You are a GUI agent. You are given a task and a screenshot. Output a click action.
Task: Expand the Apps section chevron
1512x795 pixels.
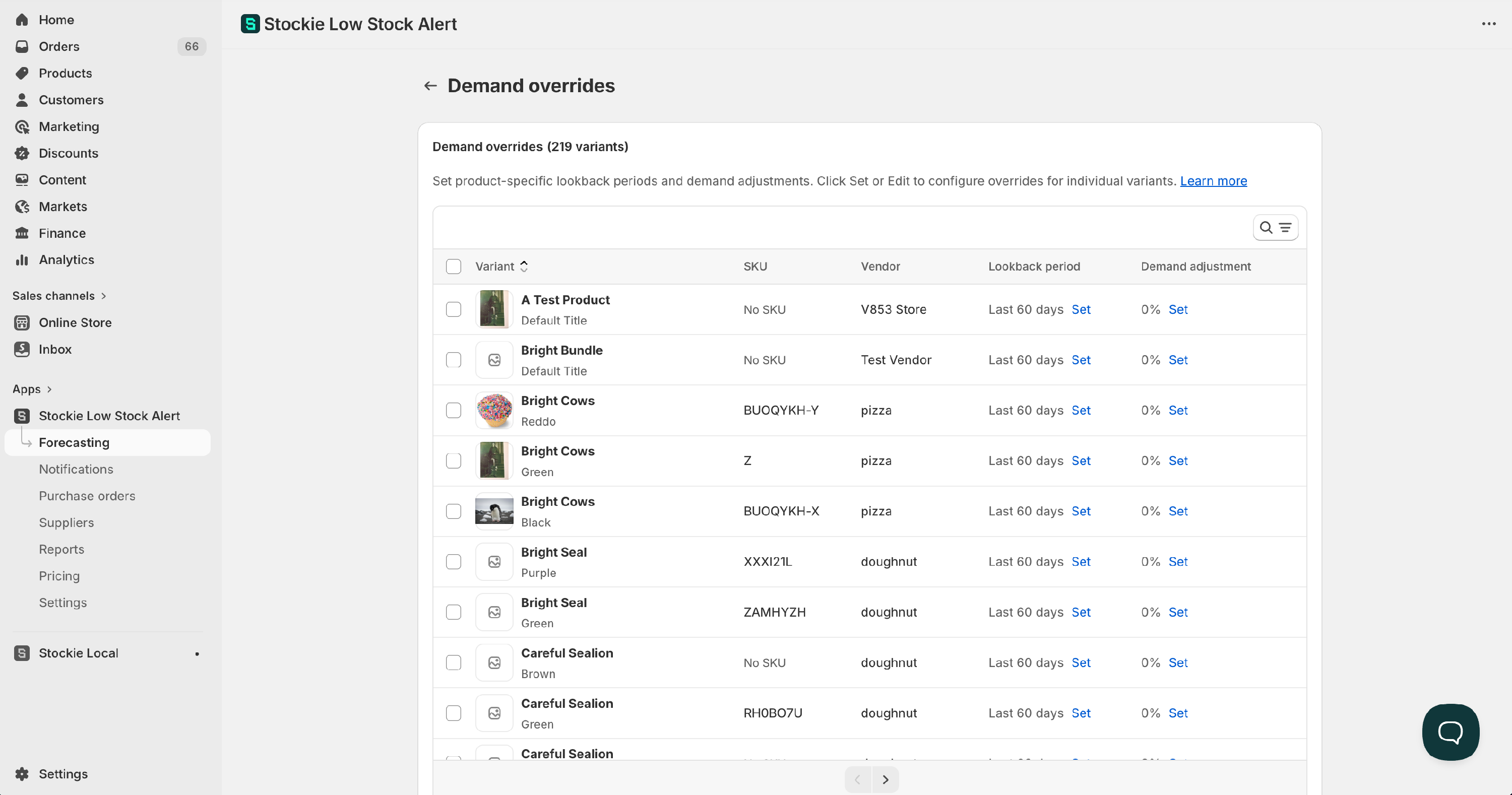pyautogui.click(x=49, y=389)
